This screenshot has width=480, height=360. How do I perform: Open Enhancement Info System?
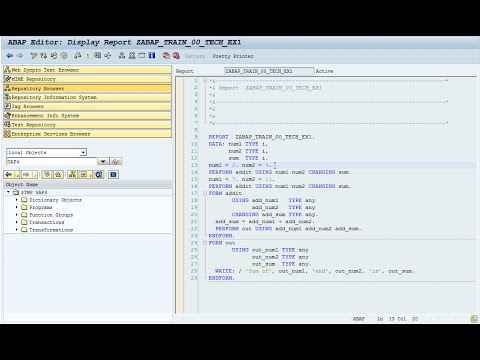click(x=88, y=116)
